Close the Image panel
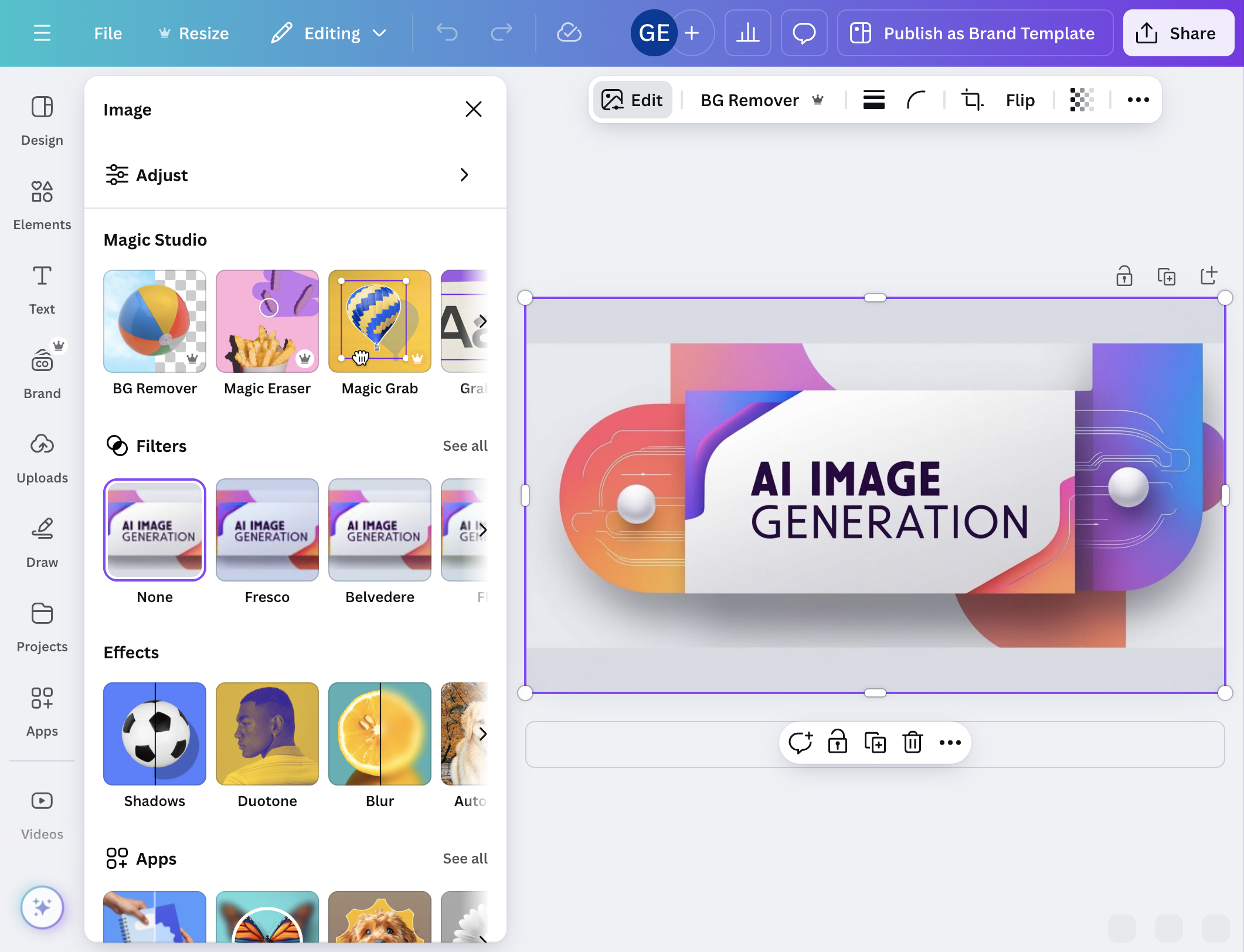 (473, 109)
